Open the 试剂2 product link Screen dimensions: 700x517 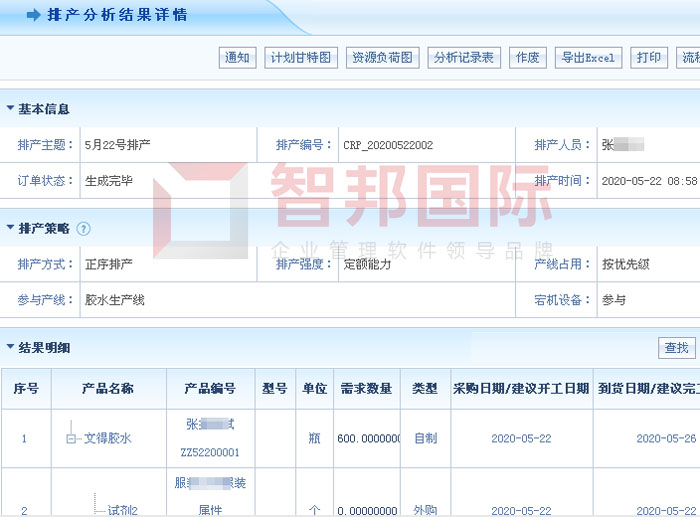(x=122, y=510)
